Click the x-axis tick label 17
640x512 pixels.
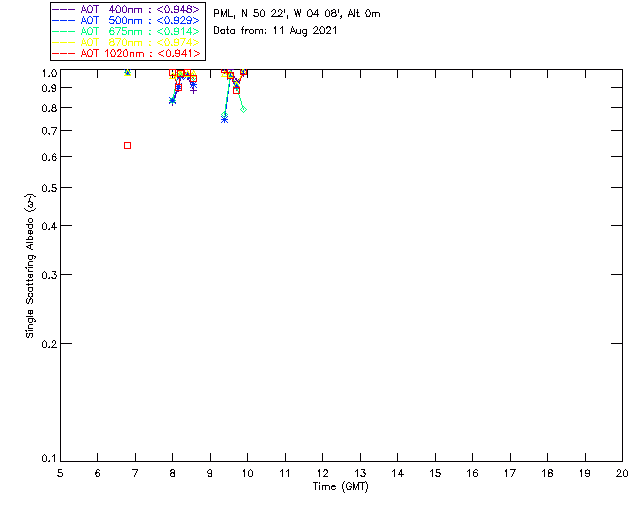(x=510, y=473)
